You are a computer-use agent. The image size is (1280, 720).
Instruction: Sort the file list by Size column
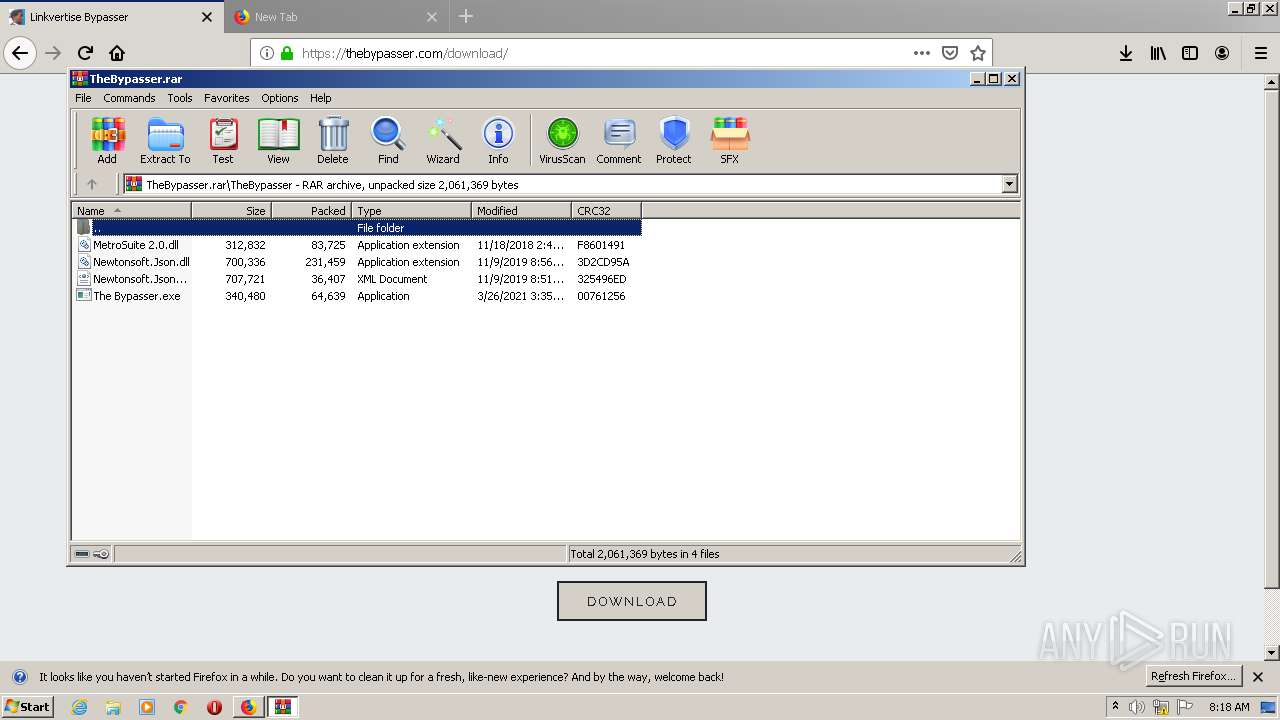coord(231,211)
